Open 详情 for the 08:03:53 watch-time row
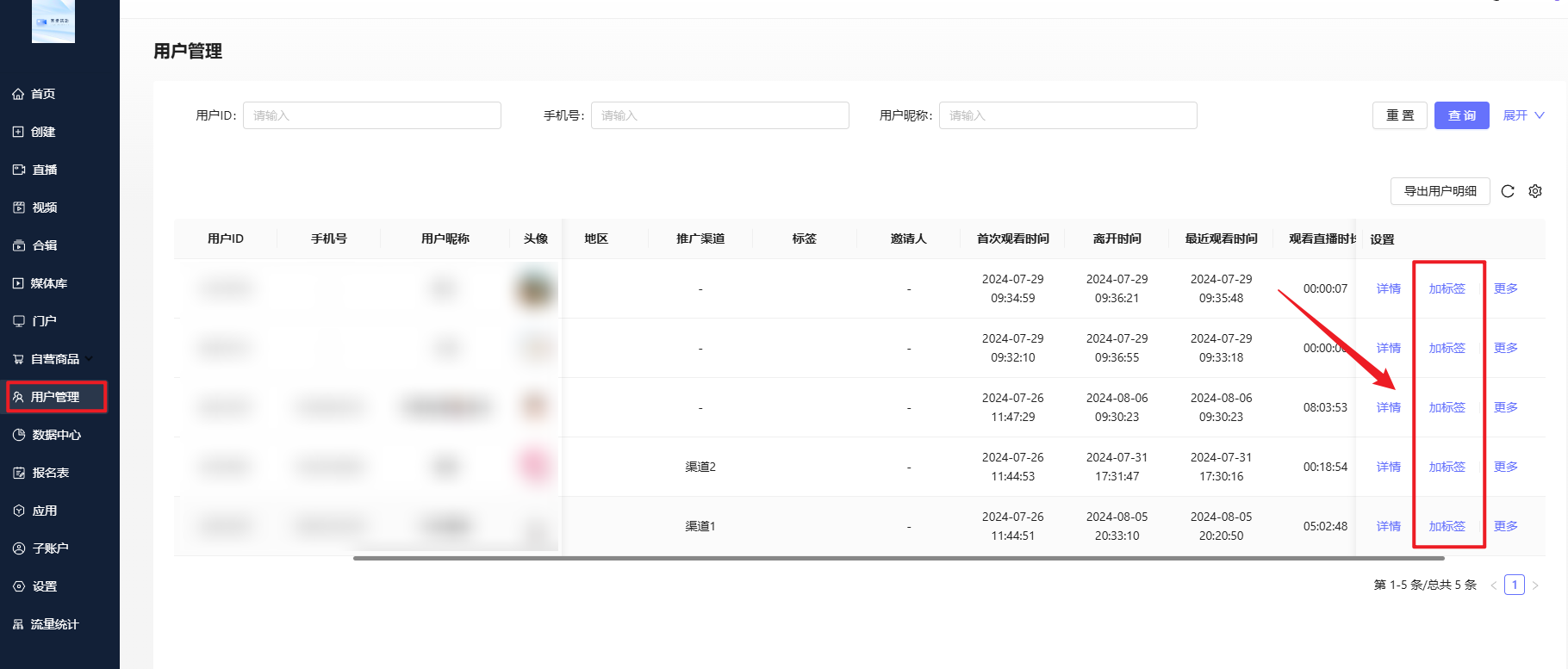1568x669 pixels. (x=1388, y=407)
